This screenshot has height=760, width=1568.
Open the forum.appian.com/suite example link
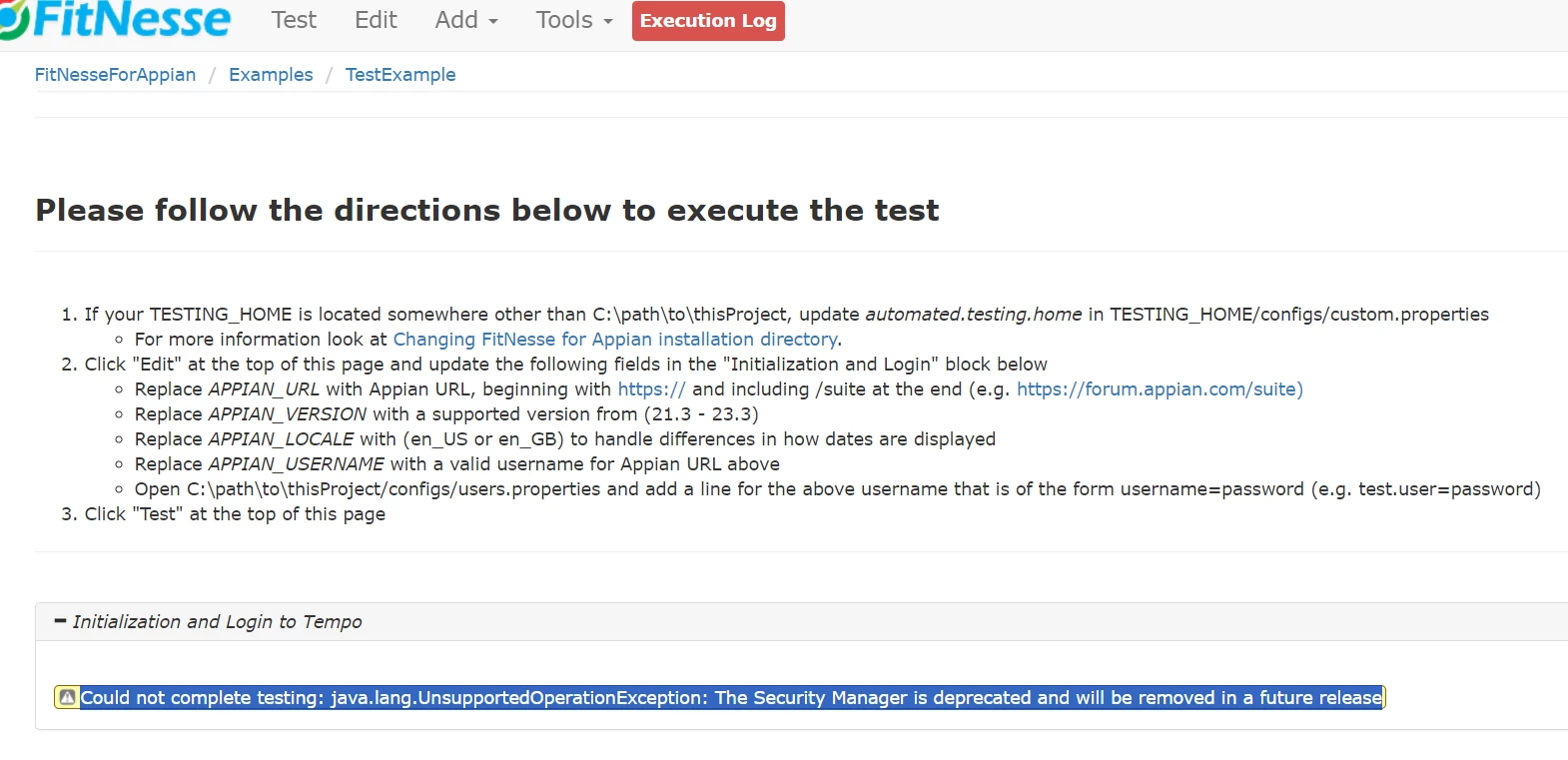tap(1160, 389)
